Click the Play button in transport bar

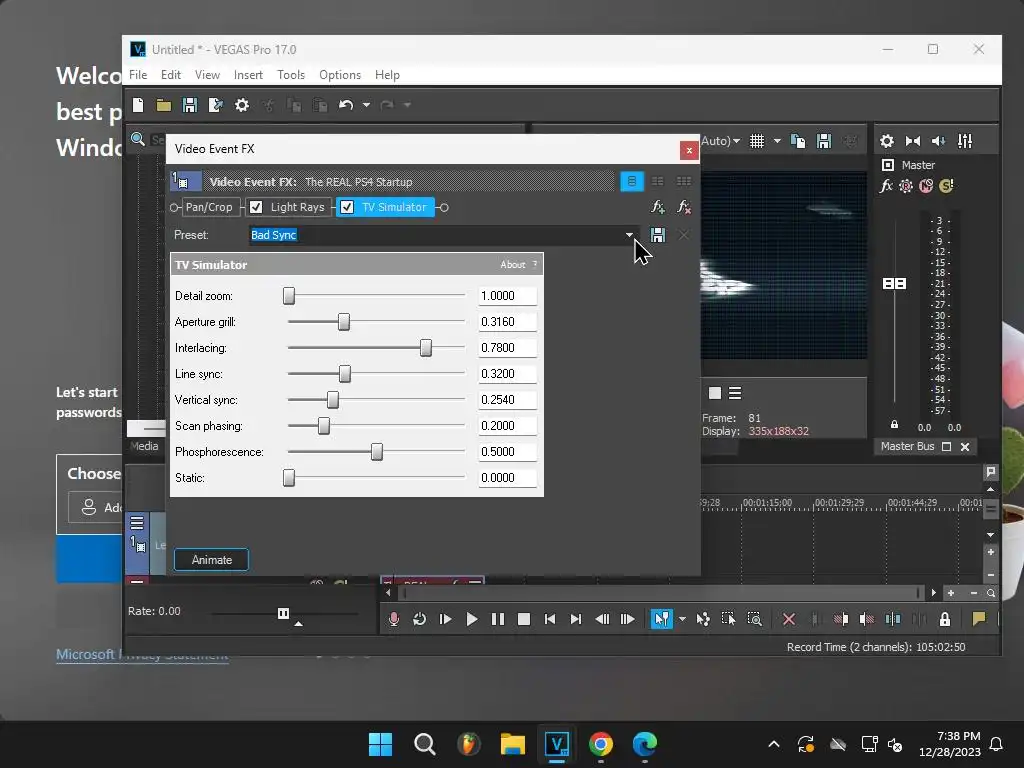tap(472, 619)
